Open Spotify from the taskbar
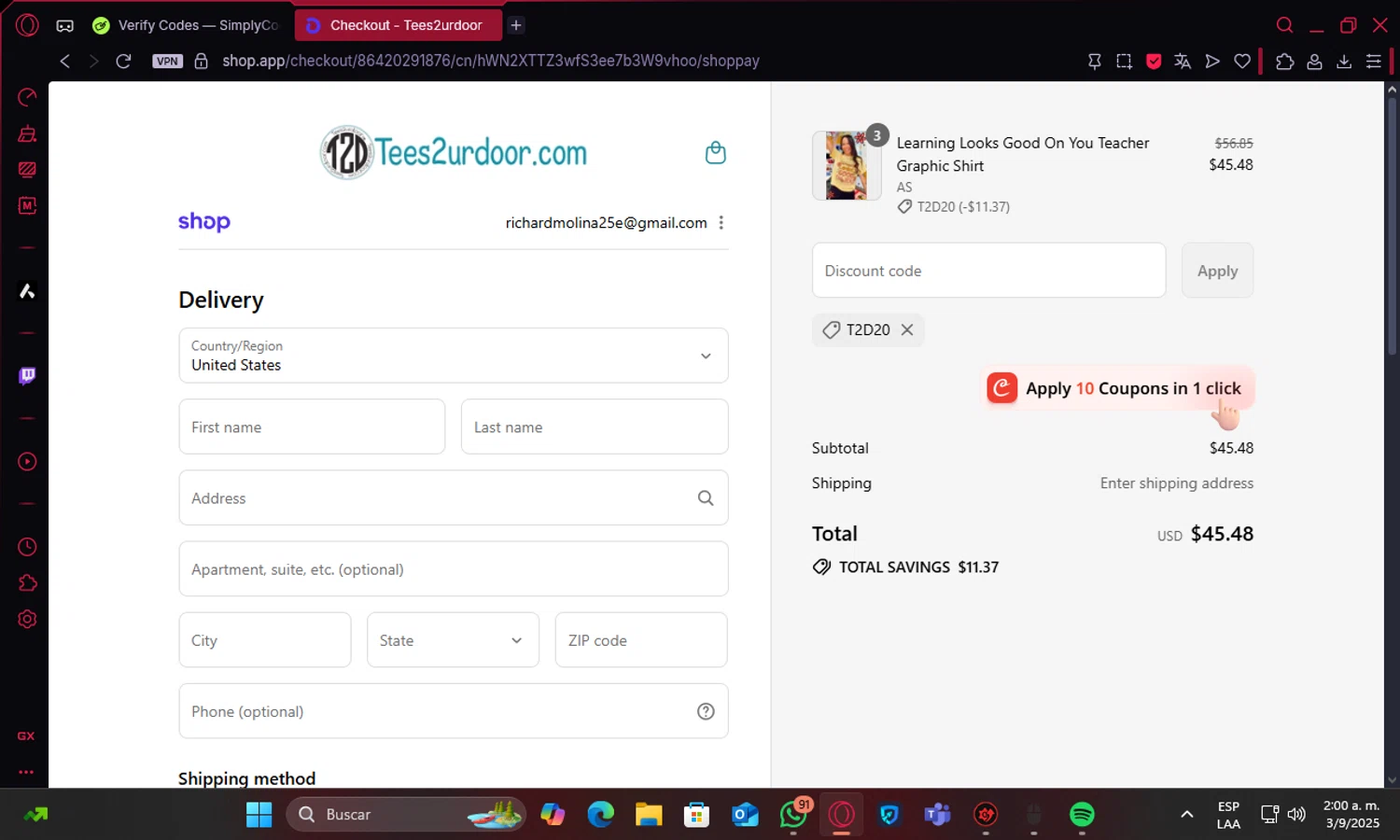The width and height of the screenshot is (1400, 840). pos(1082,814)
